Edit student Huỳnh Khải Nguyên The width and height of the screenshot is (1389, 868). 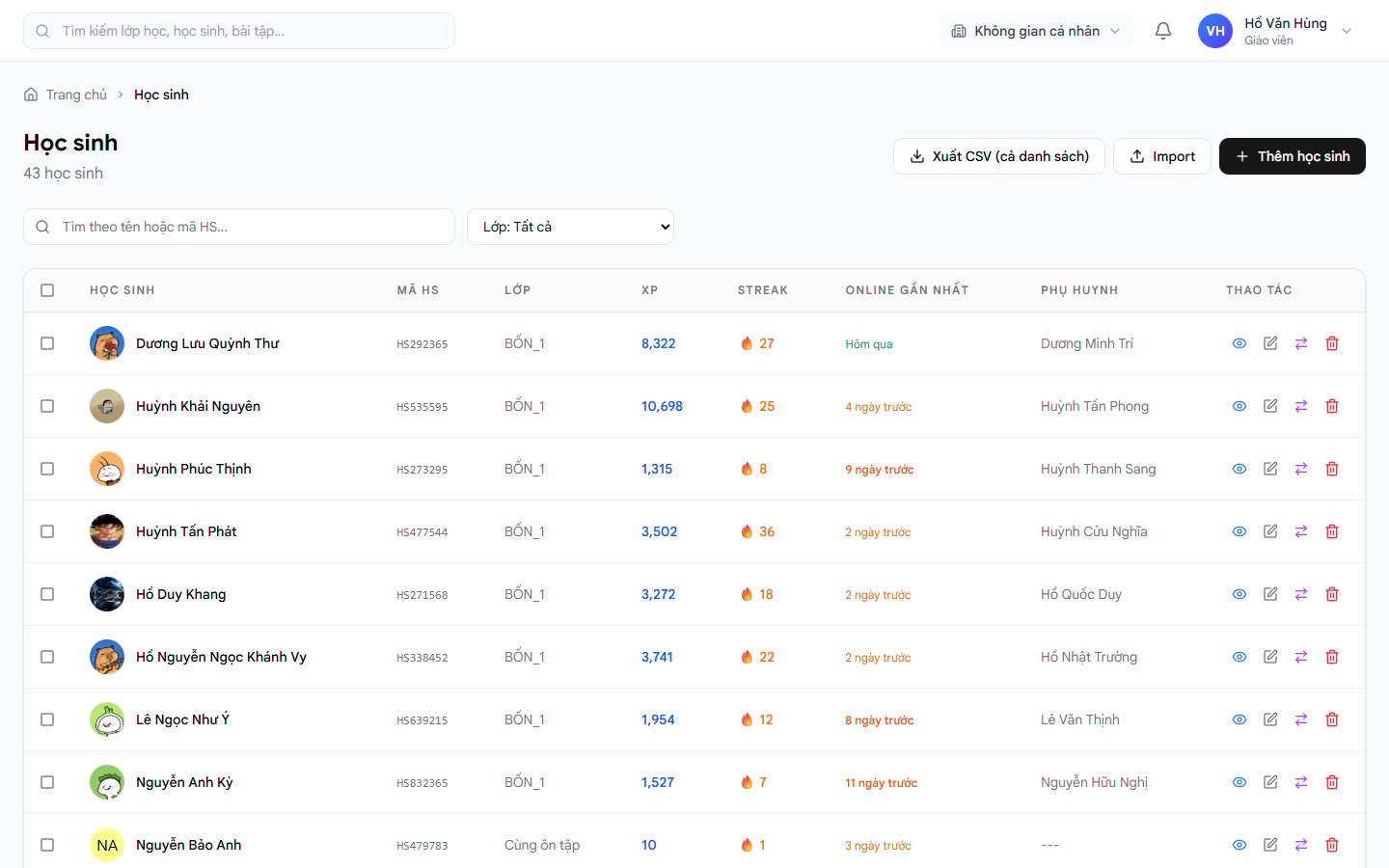click(1270, 406)
